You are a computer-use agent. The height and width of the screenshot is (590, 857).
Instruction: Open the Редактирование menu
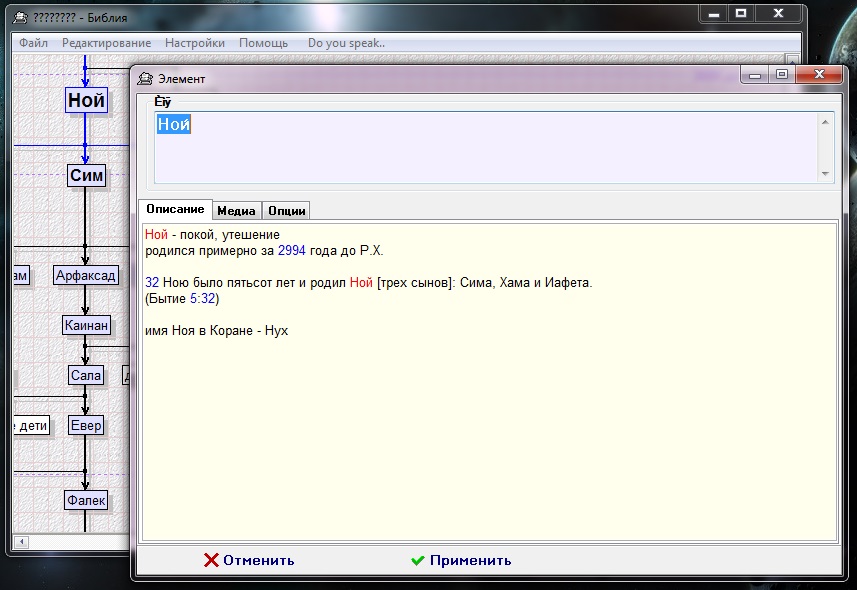click(x=106, y=43)
